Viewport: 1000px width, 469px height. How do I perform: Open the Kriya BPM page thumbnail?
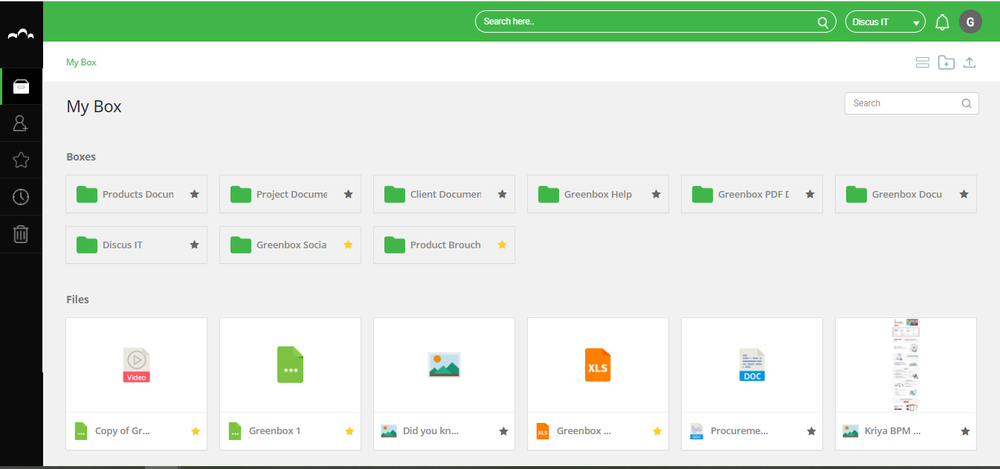tap(906, 365)
